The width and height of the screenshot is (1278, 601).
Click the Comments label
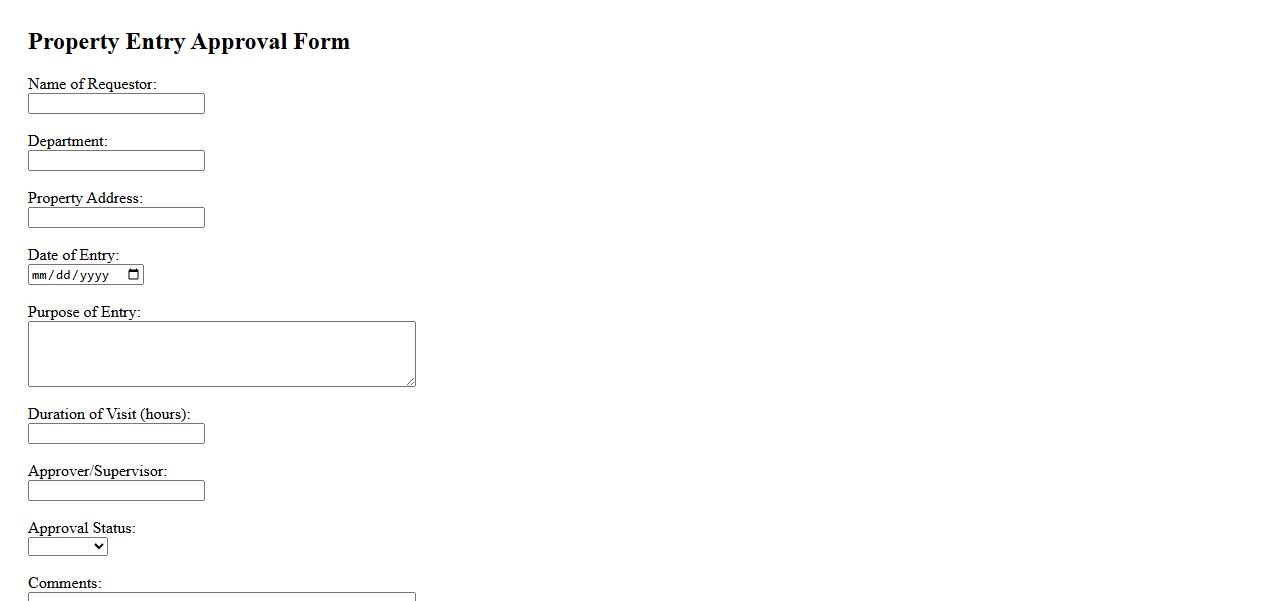(65, 583)
